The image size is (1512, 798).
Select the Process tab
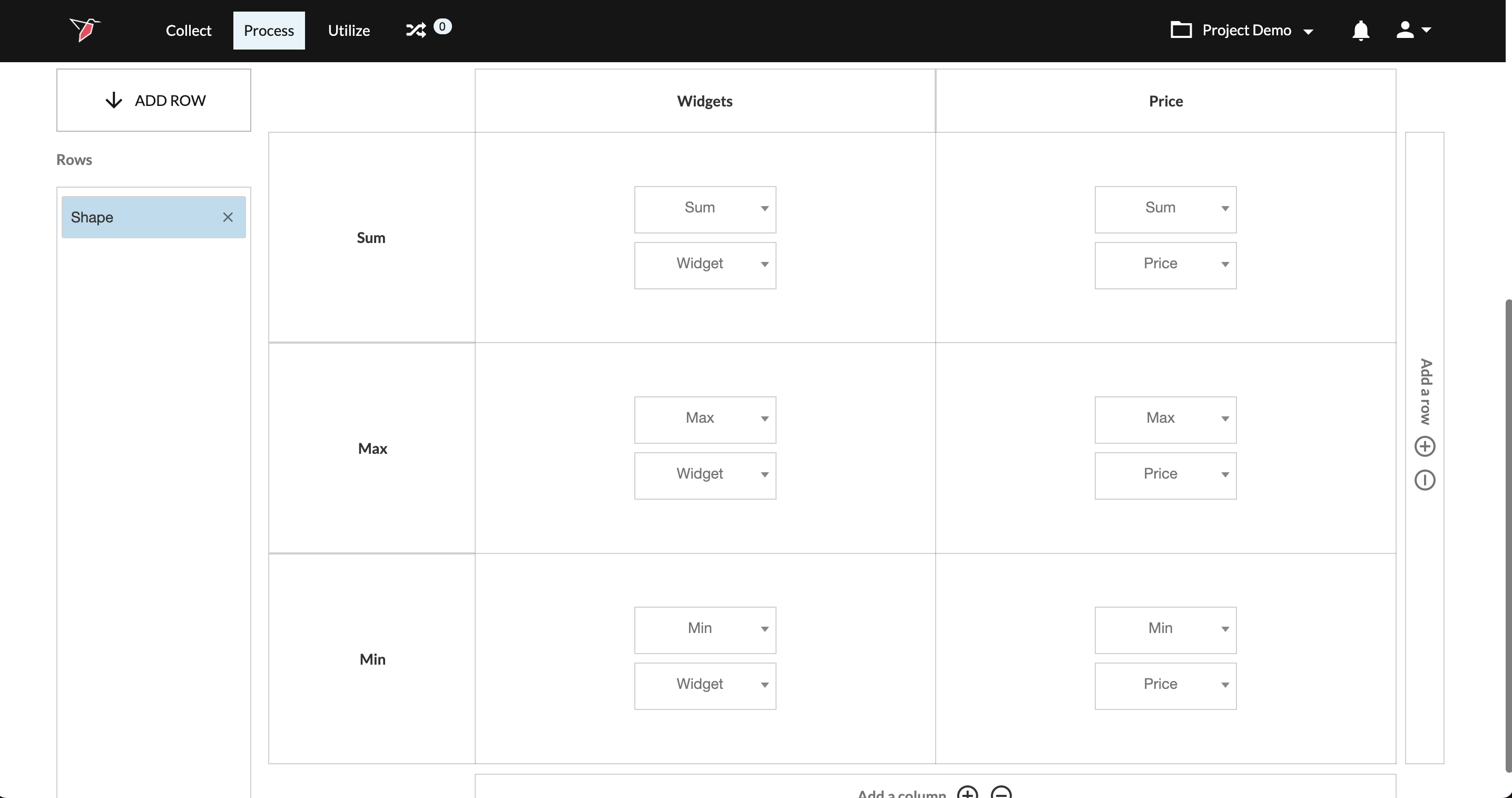click(269, 31)
